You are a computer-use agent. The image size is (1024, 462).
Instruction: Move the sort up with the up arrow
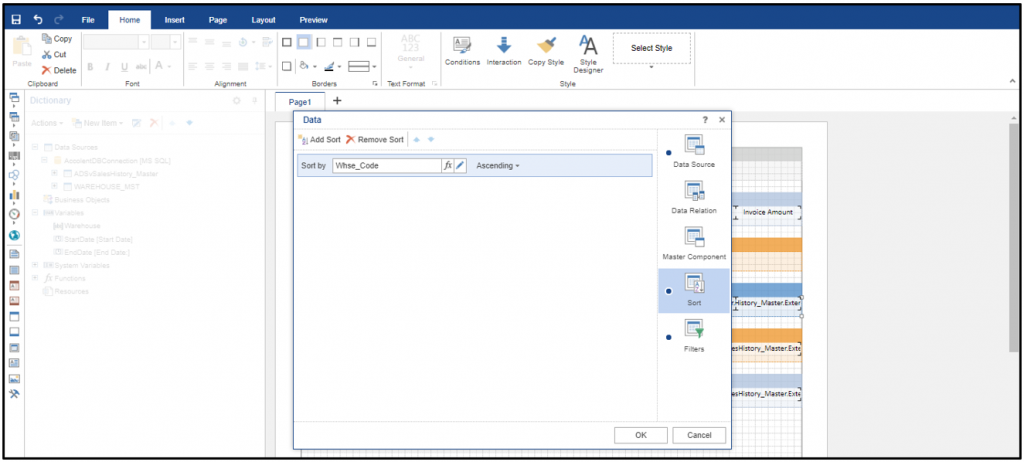[417, 139]
